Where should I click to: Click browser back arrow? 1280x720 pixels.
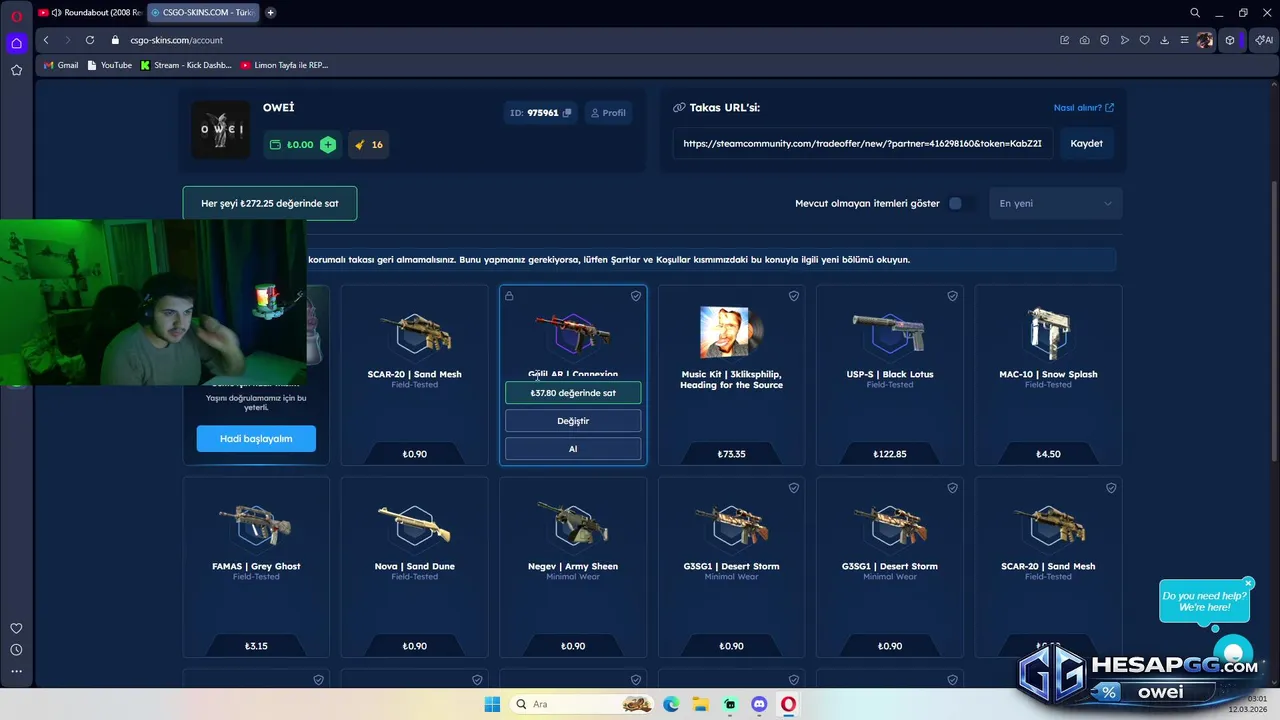coord(46,40)
